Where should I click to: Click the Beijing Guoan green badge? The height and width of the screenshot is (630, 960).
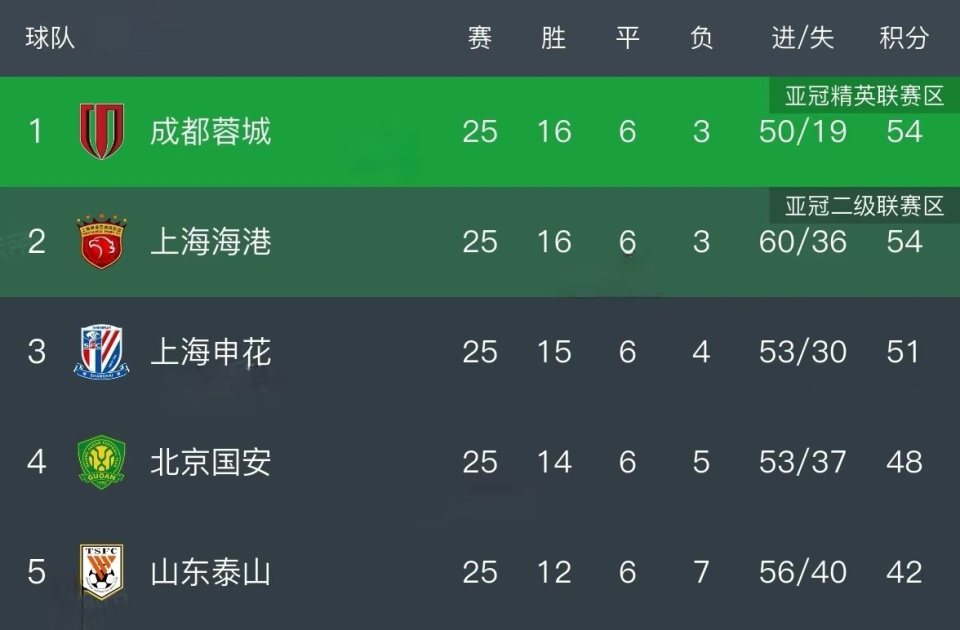tap(102, 462)
